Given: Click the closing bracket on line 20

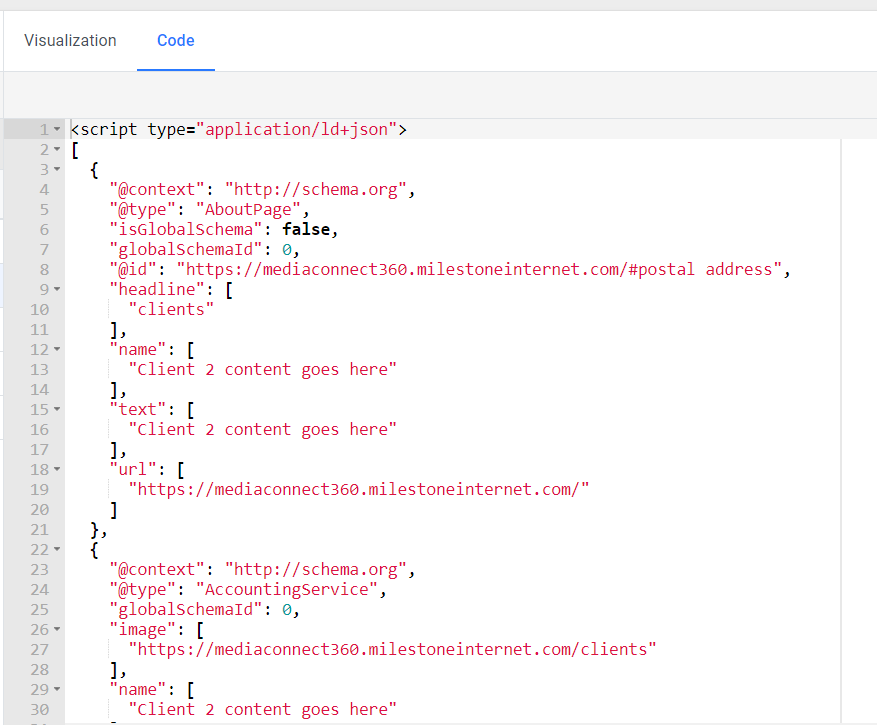Looking at the screenshot, I should [x=114, y=510].
